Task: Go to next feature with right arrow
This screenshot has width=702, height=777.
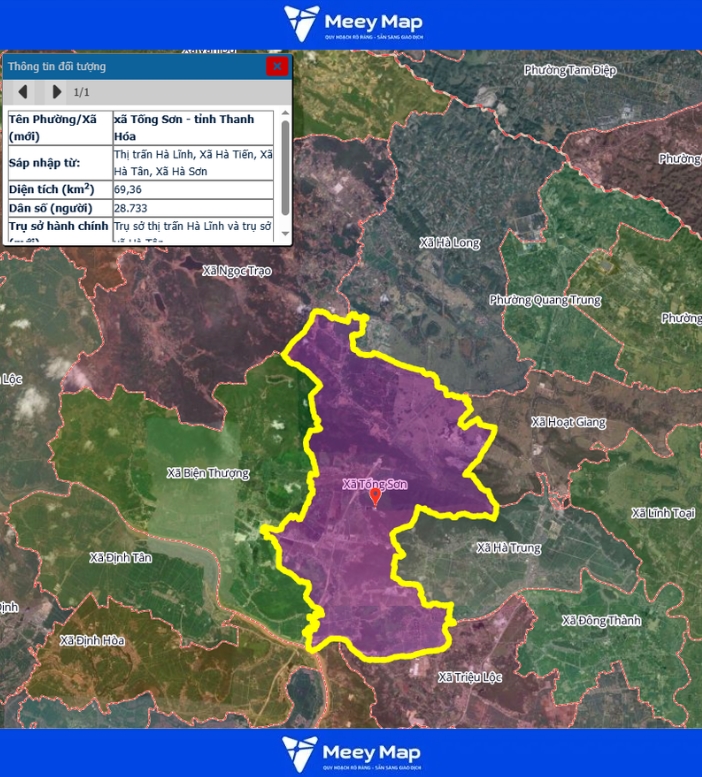Action: pos(57,93)
